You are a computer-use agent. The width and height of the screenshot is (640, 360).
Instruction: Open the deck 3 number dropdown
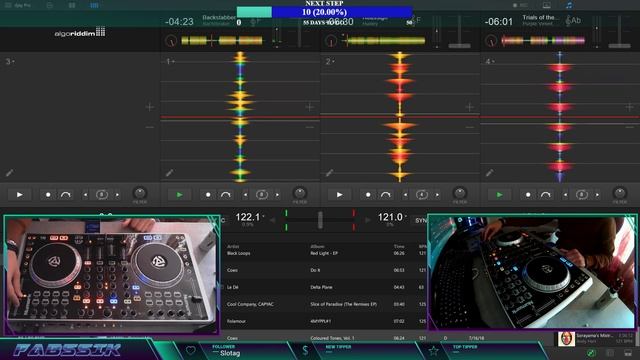[10, 62]
